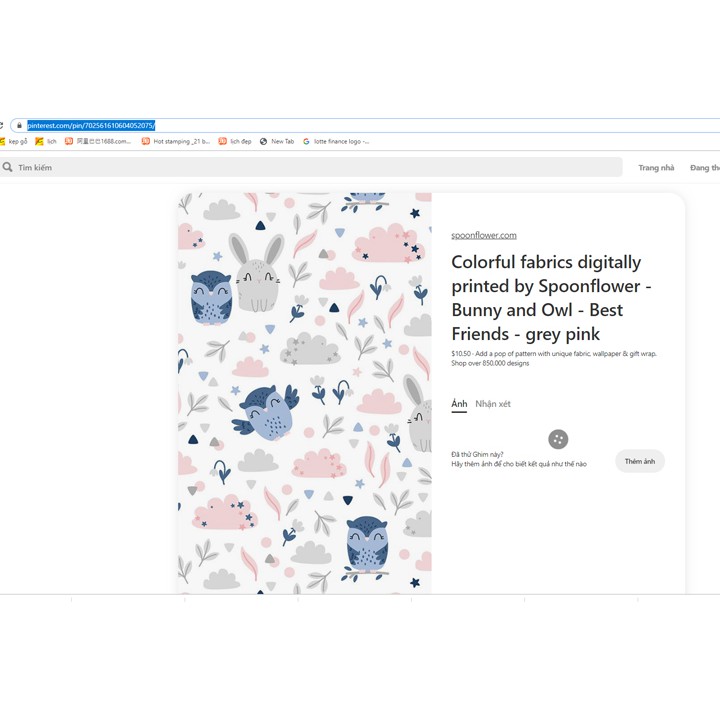This screenshot has height=720, width=720.
Task: Open the 'Hot stamping _21 b...' bookmark
Action: (x=176, y=141)
